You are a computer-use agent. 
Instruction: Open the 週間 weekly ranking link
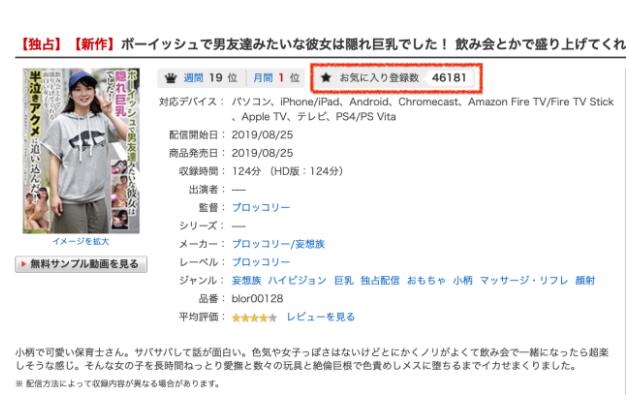194,78
